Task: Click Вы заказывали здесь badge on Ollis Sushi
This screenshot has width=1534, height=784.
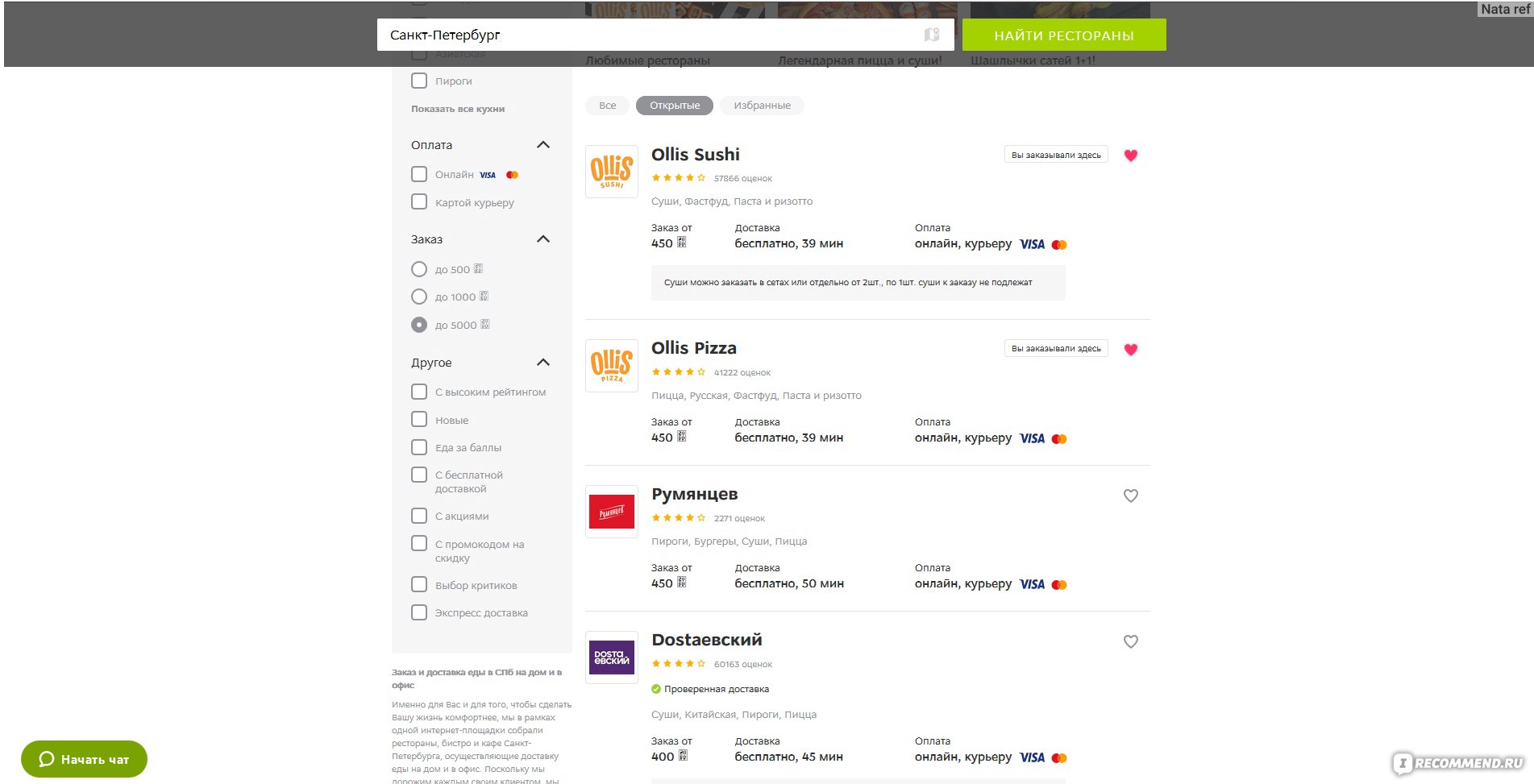Action: pos(1056,155)
